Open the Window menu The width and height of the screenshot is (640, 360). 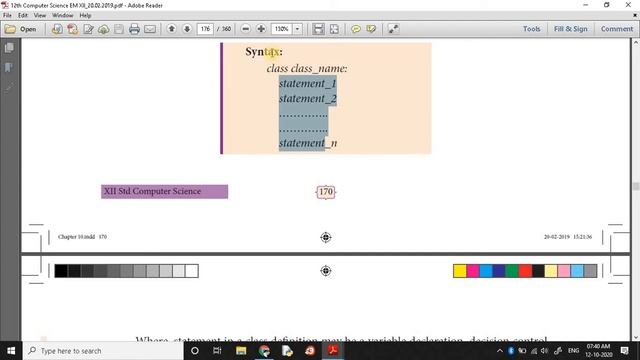coord(62,16)
